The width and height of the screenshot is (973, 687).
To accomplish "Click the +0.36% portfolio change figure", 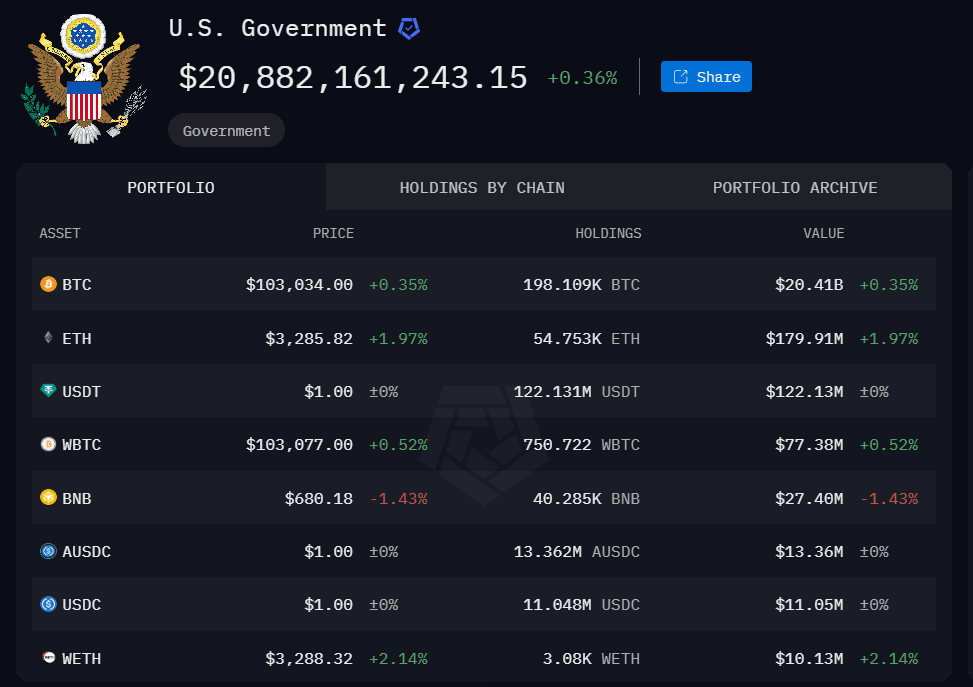I will click(583, 78).
